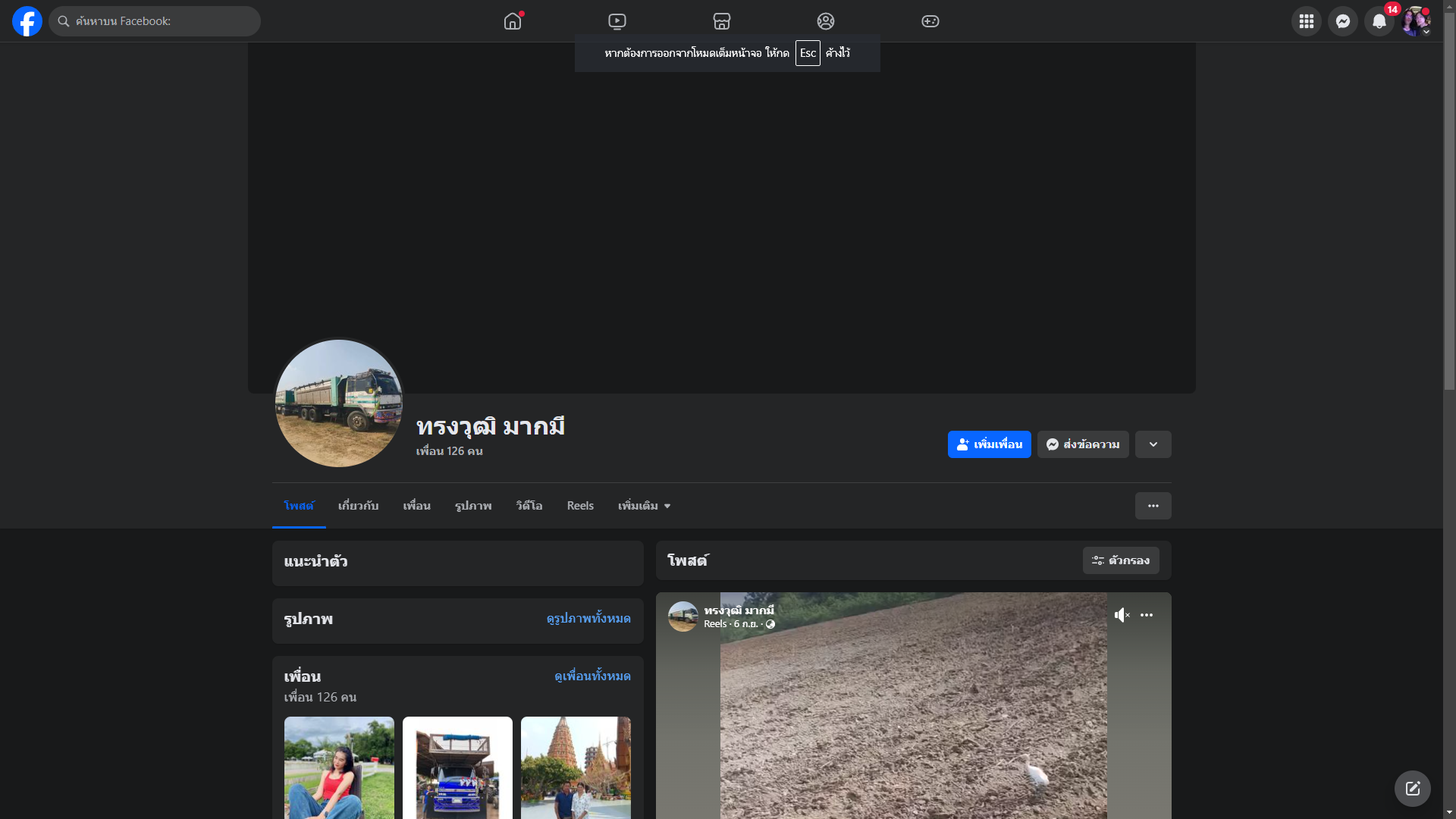Screen dimensions: 1456x819
Task: Switch to the Reels tab
Action: 580,506
